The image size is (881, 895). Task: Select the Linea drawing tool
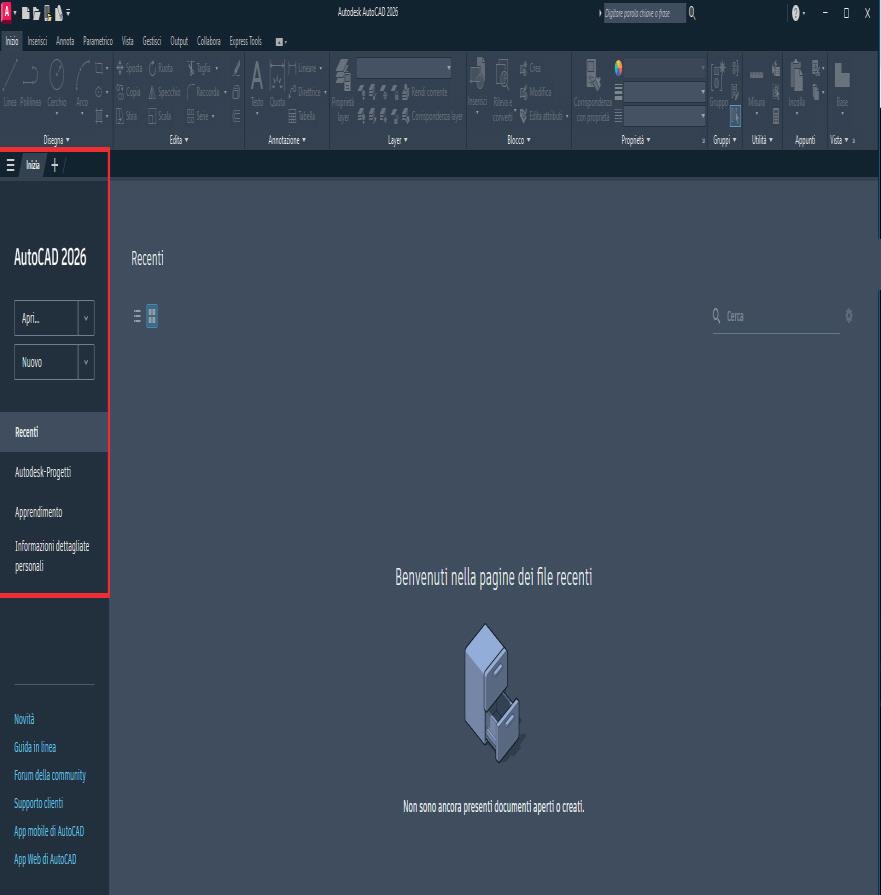[x=10, y=83]
